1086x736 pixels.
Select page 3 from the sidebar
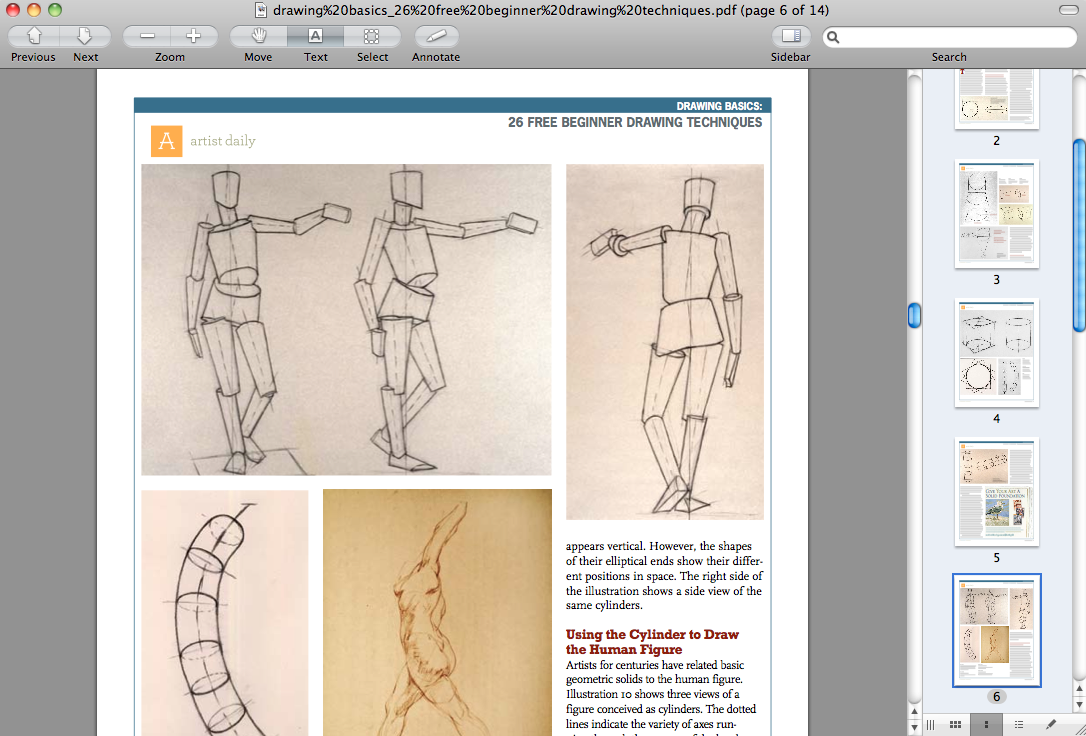click(x=996, y=214)
